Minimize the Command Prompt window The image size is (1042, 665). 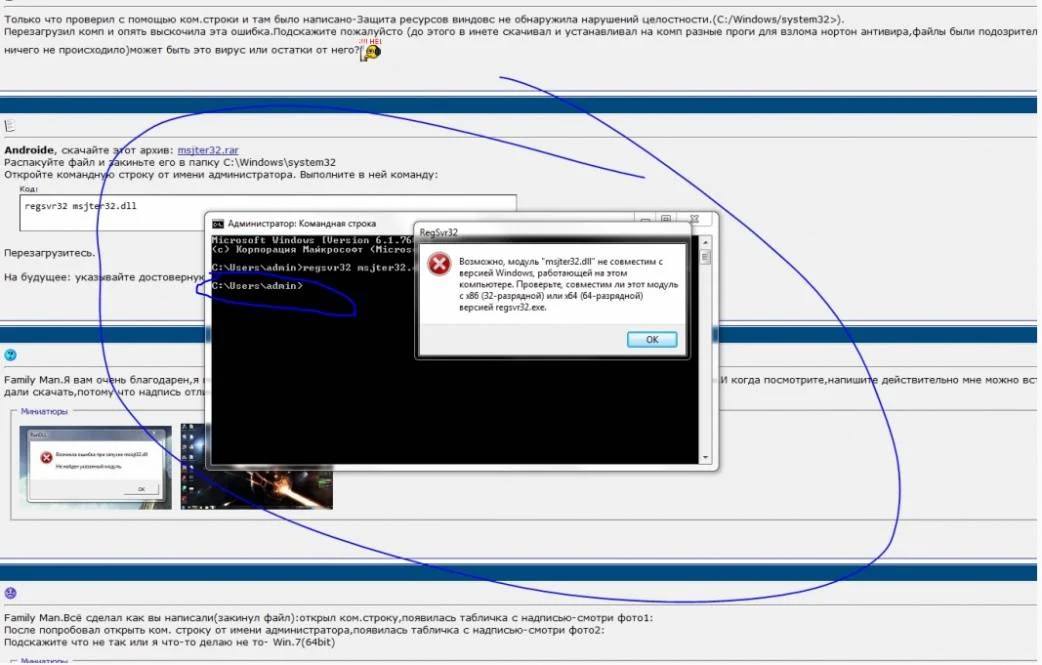tap(645, 220)
